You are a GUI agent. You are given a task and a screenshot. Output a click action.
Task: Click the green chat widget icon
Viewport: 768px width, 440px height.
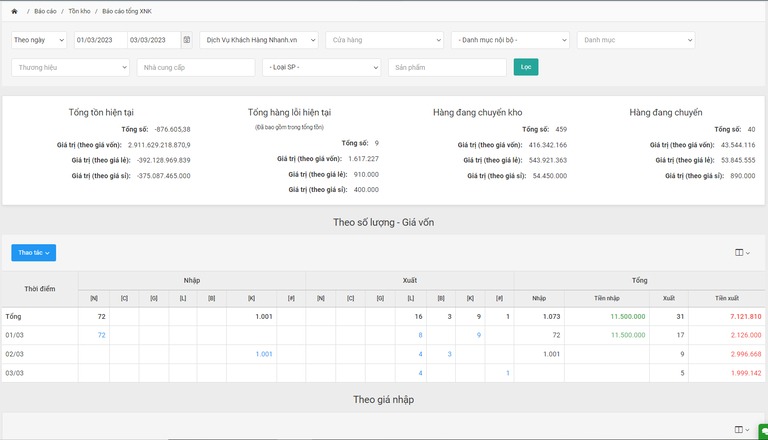point(763,431)
